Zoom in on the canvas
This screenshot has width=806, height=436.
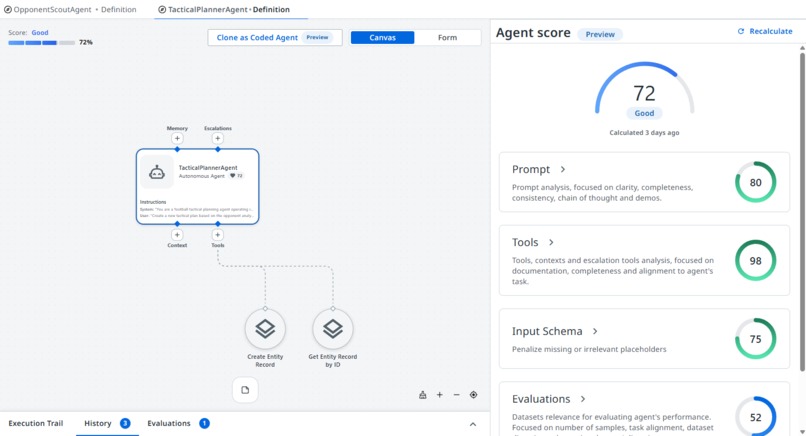coord(439,395)
